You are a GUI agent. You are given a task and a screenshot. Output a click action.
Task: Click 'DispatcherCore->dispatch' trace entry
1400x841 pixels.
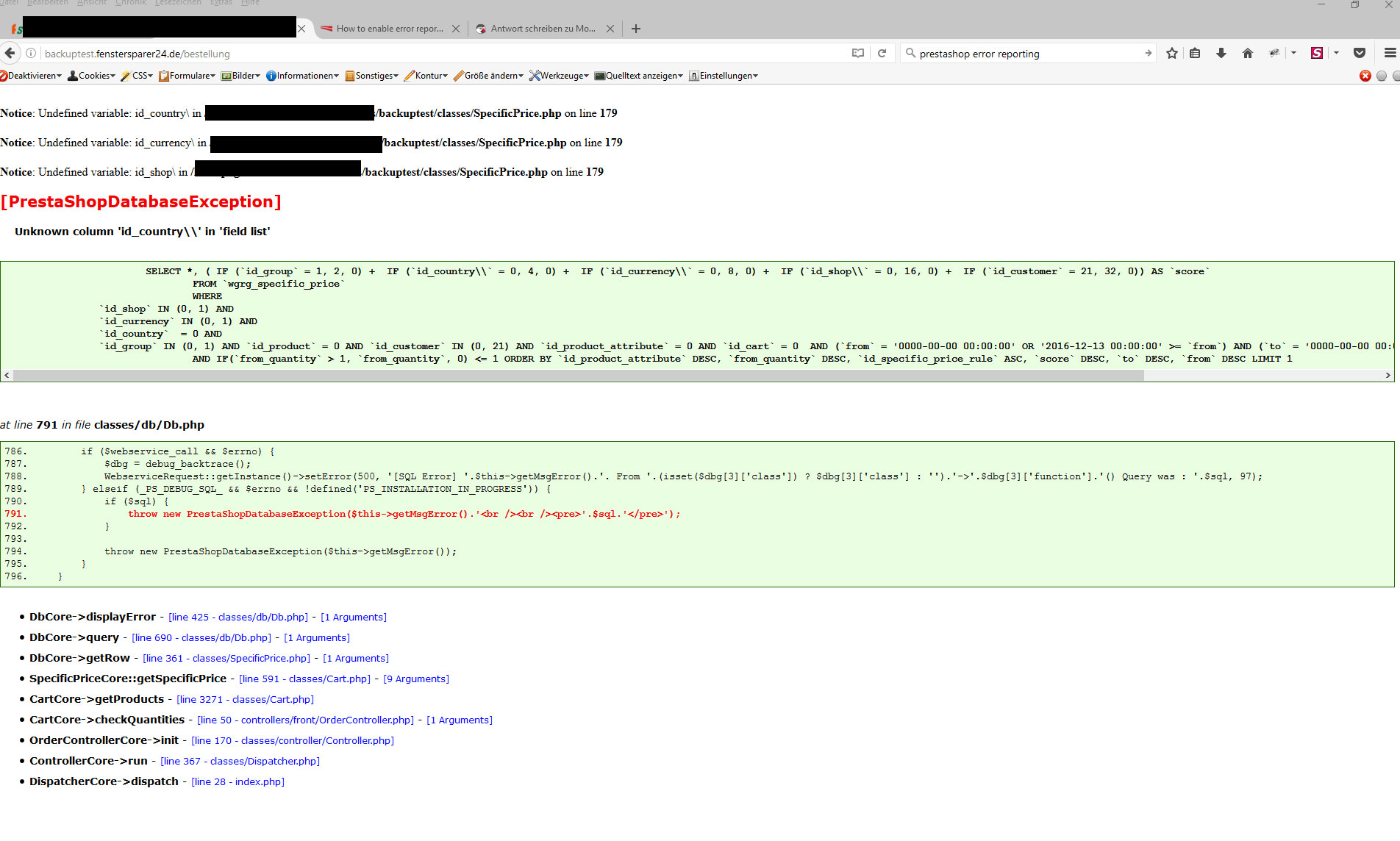click(104, 781)
